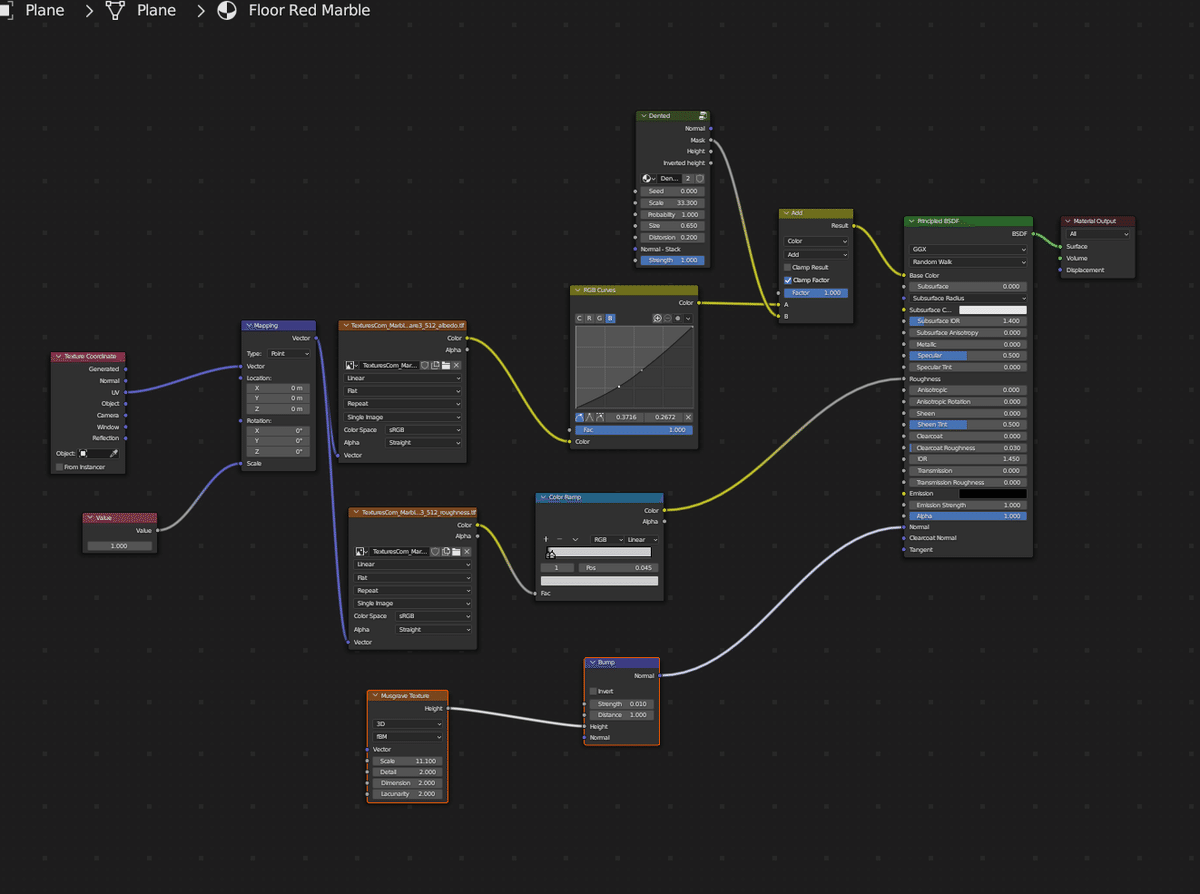The image size is (1200, 894).
Task: Open Add blend mode dropdown in Add node
Action: (x=817, y=254)
